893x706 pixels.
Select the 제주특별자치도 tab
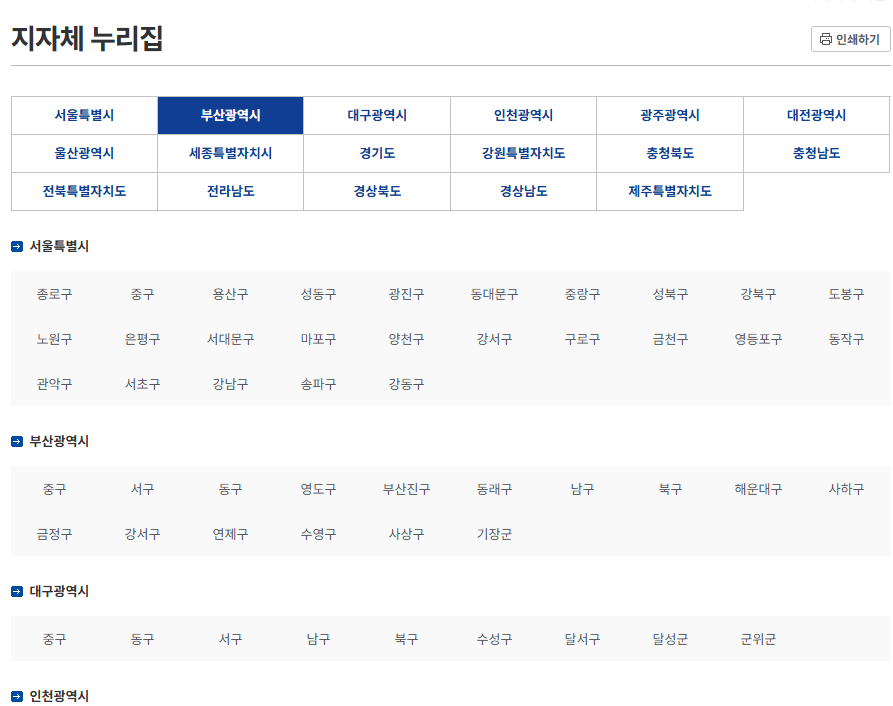[x=670, y=191]
